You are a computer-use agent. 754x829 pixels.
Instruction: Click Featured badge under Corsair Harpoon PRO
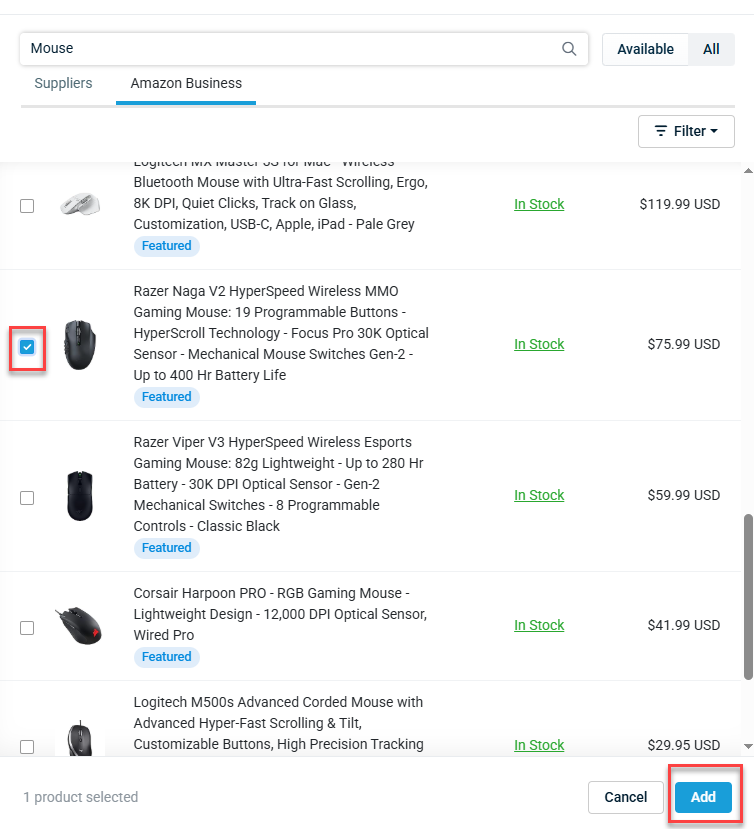coord(167,657)
